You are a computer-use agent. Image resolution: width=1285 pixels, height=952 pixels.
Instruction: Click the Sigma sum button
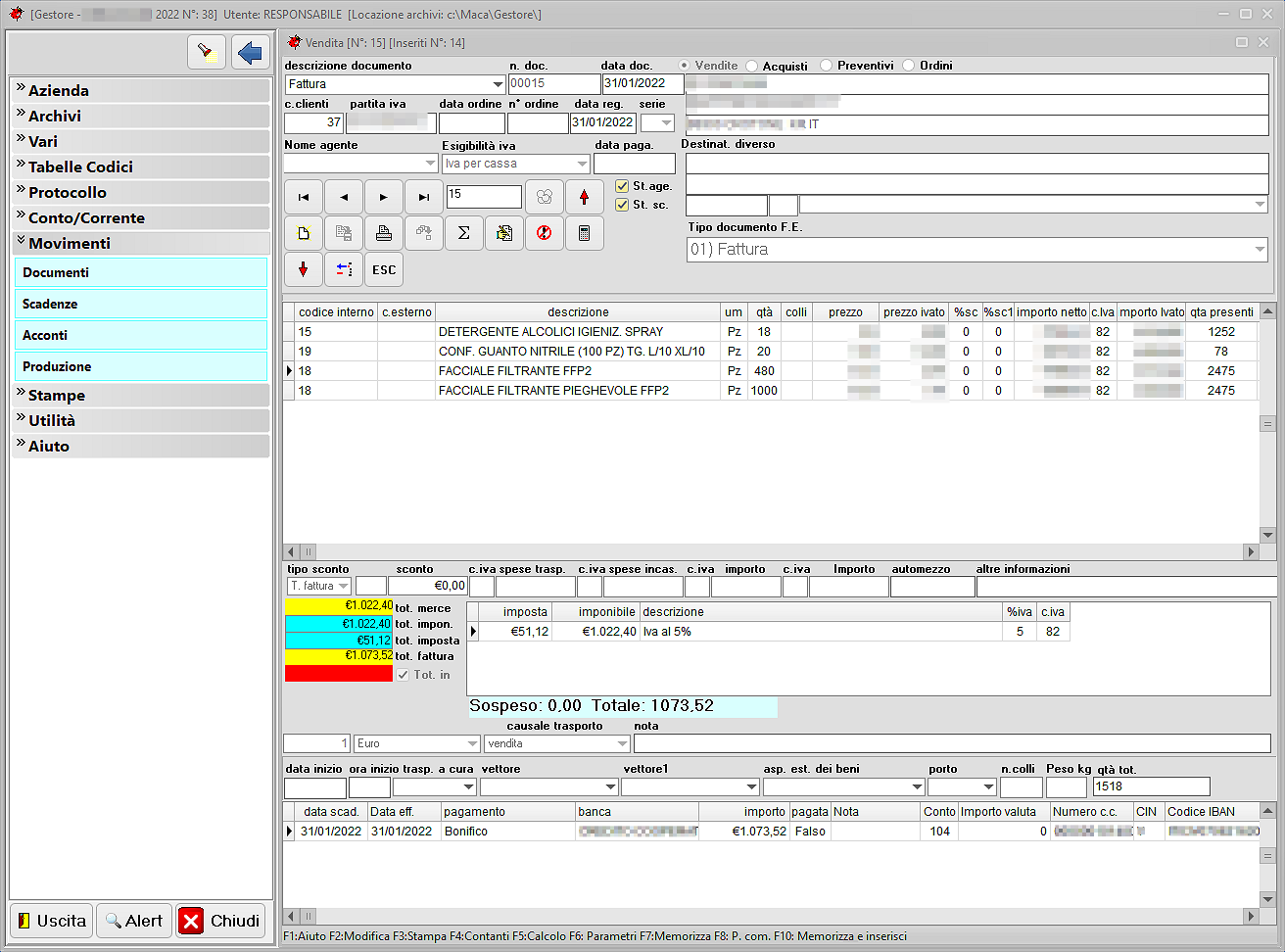tap(464, 233)
